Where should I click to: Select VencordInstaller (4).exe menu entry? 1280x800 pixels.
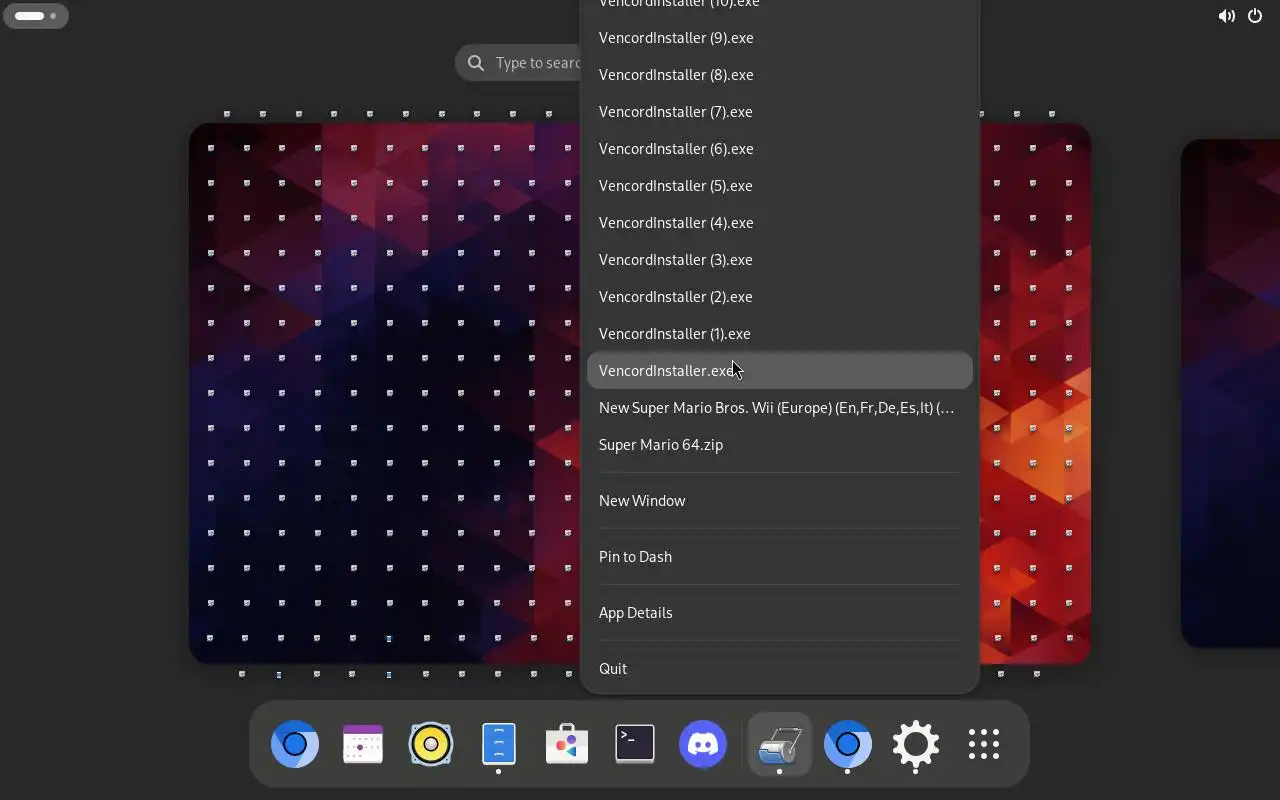coord(780,223)
